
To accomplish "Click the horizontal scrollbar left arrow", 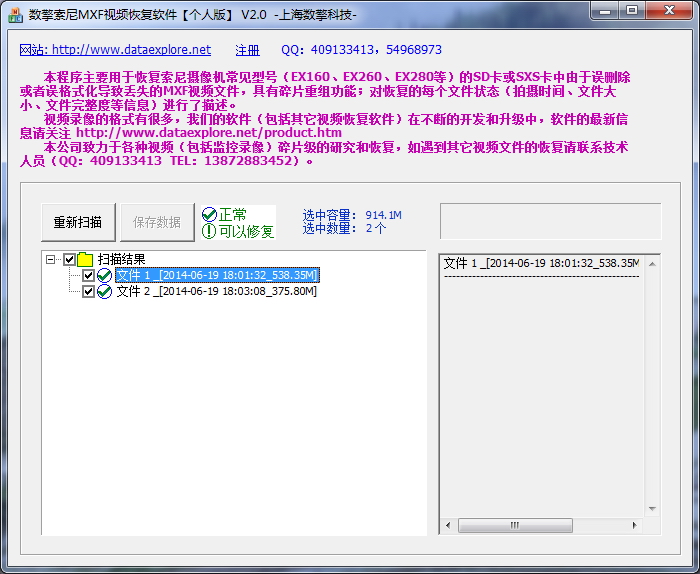I will [x=448, y=525].
